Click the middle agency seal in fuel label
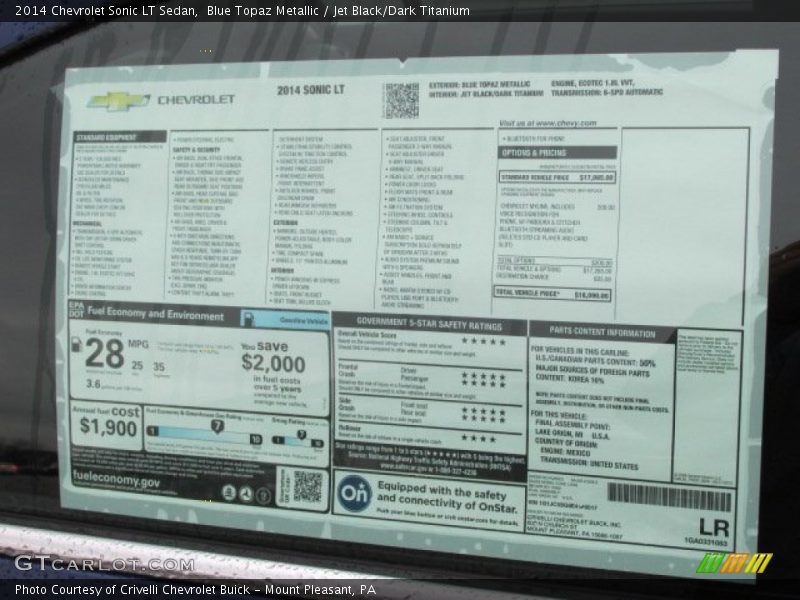The width and height of the screenshot is (800, 600). click(x=246, y=494)
